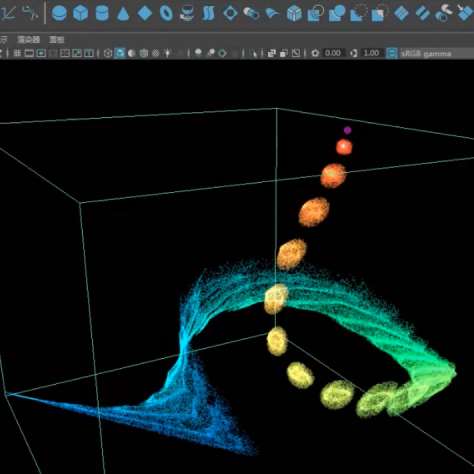Create a polygon plane with diamond icon
This screenshot has height=474, width=474.
145,13
